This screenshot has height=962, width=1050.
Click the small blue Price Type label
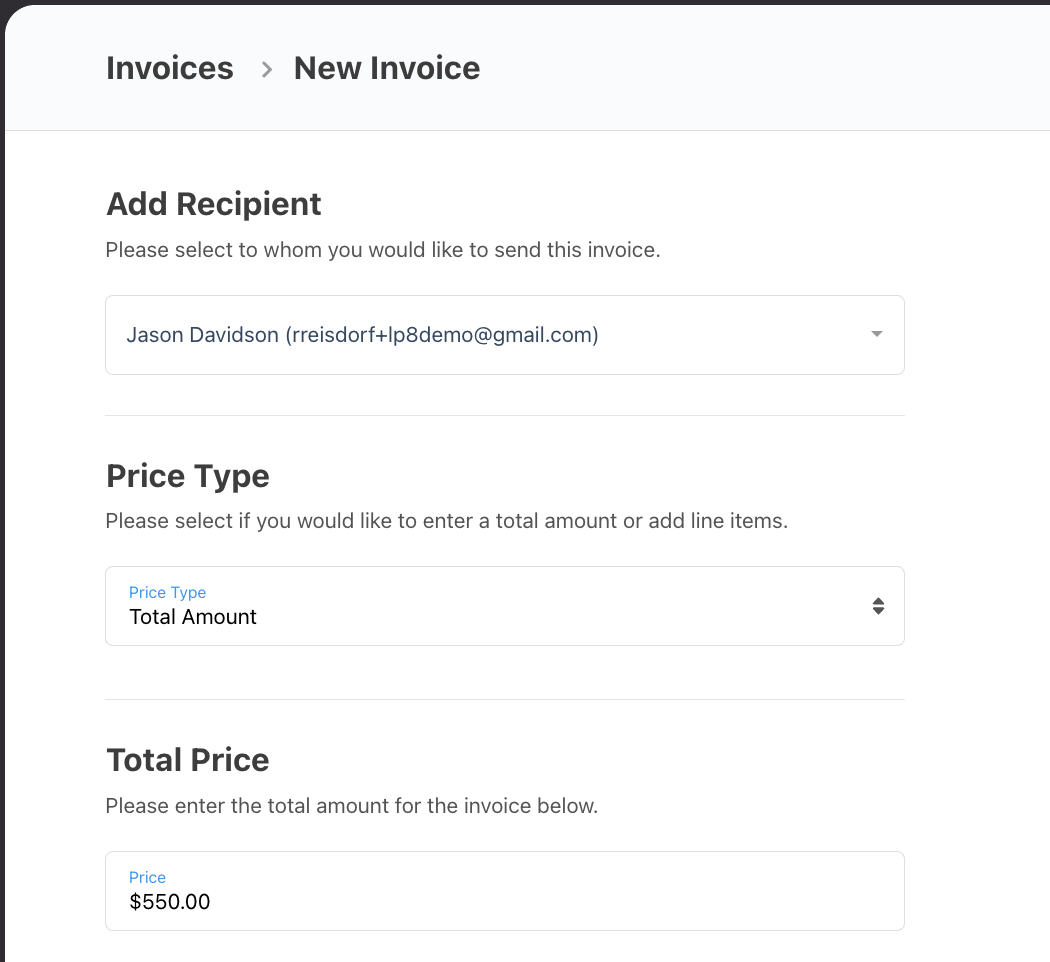click(x=167, y=592)
